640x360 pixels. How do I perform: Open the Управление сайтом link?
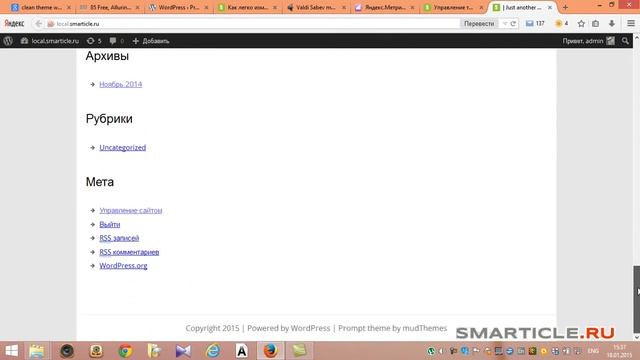(x=131, y=210)
